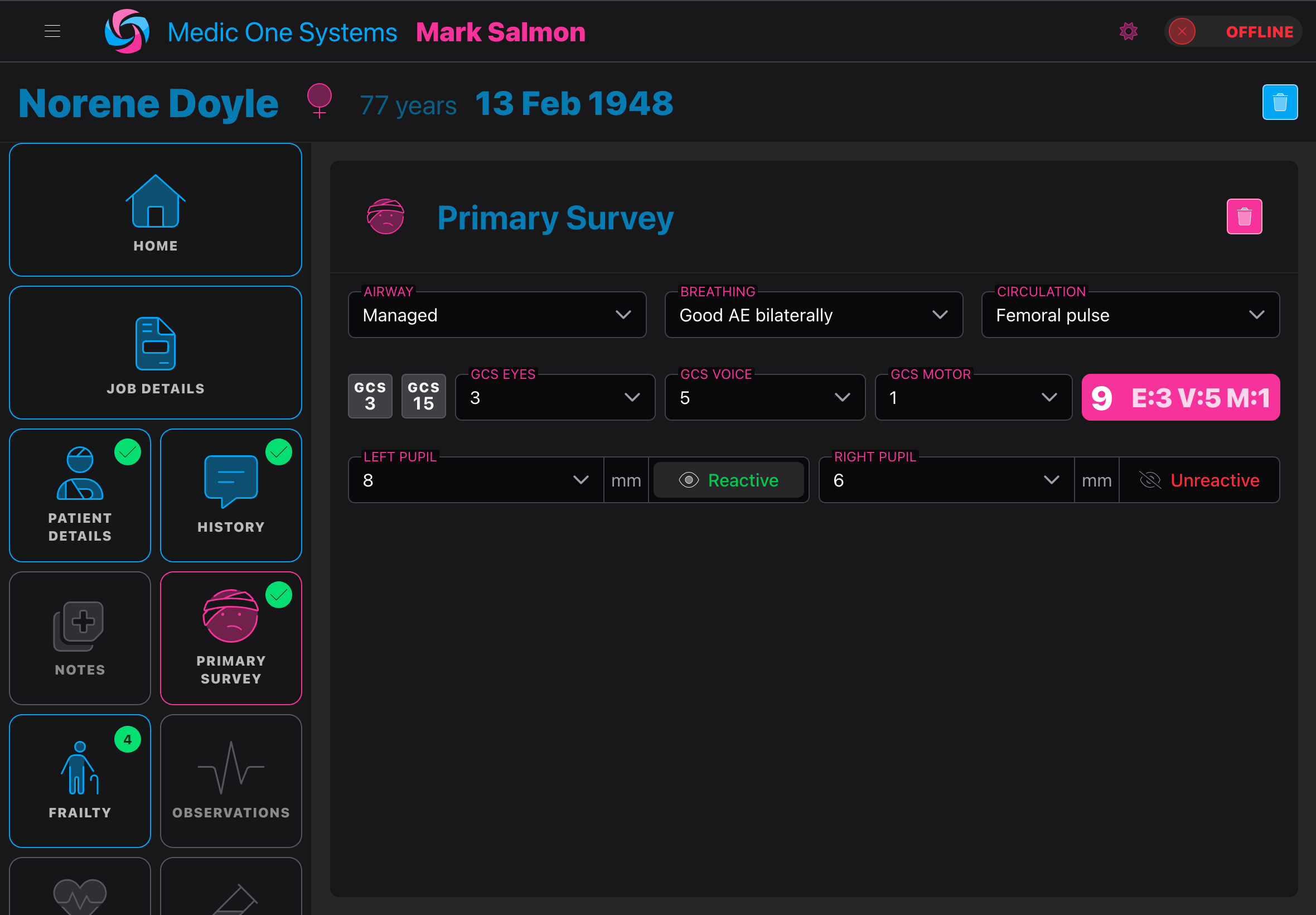Screen dimensions: 1316x915
Task: Click the trash icon next to patient name
Action: point(1280,102)
